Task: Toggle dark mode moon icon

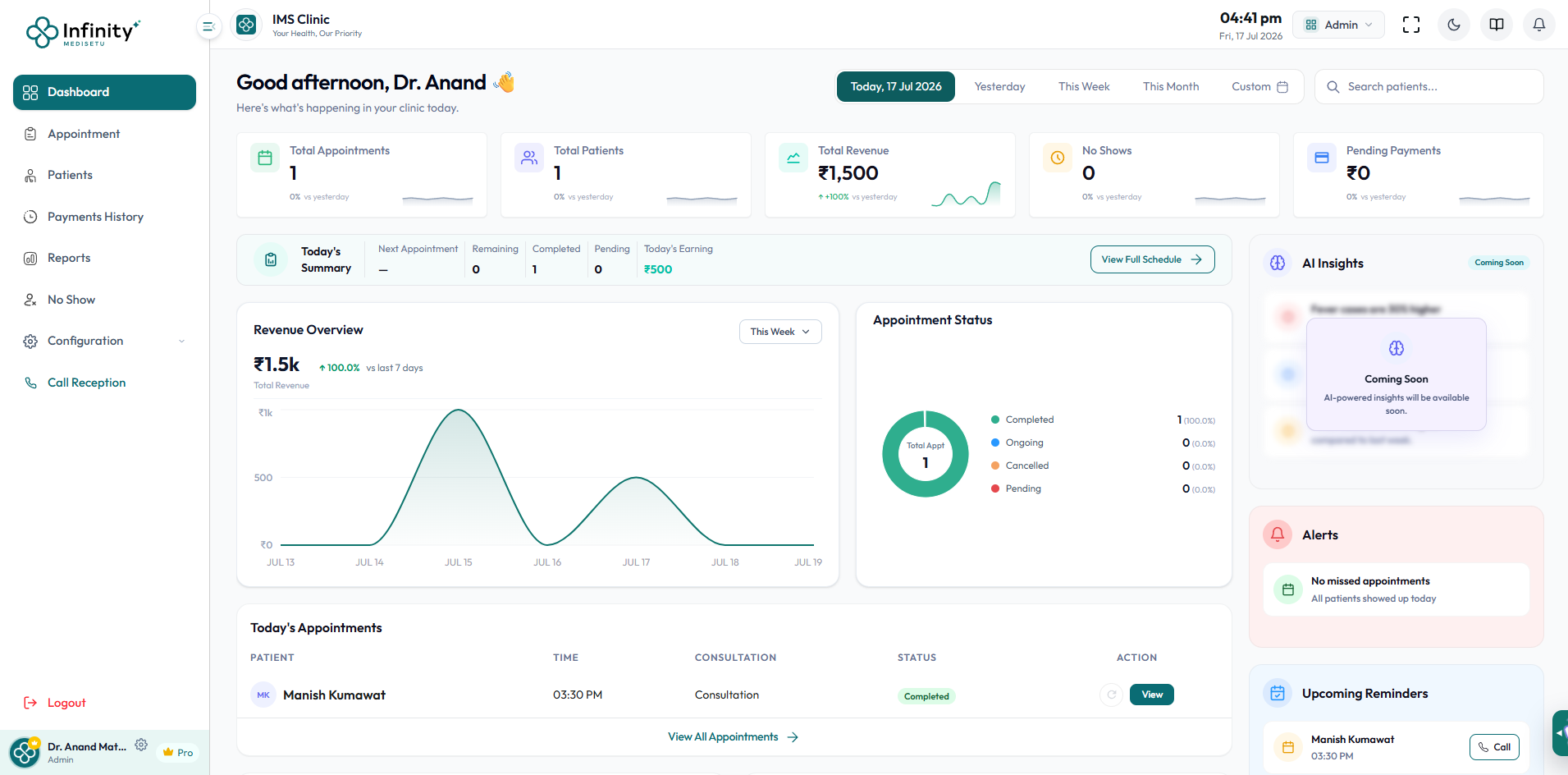Action: point(1454,25)
